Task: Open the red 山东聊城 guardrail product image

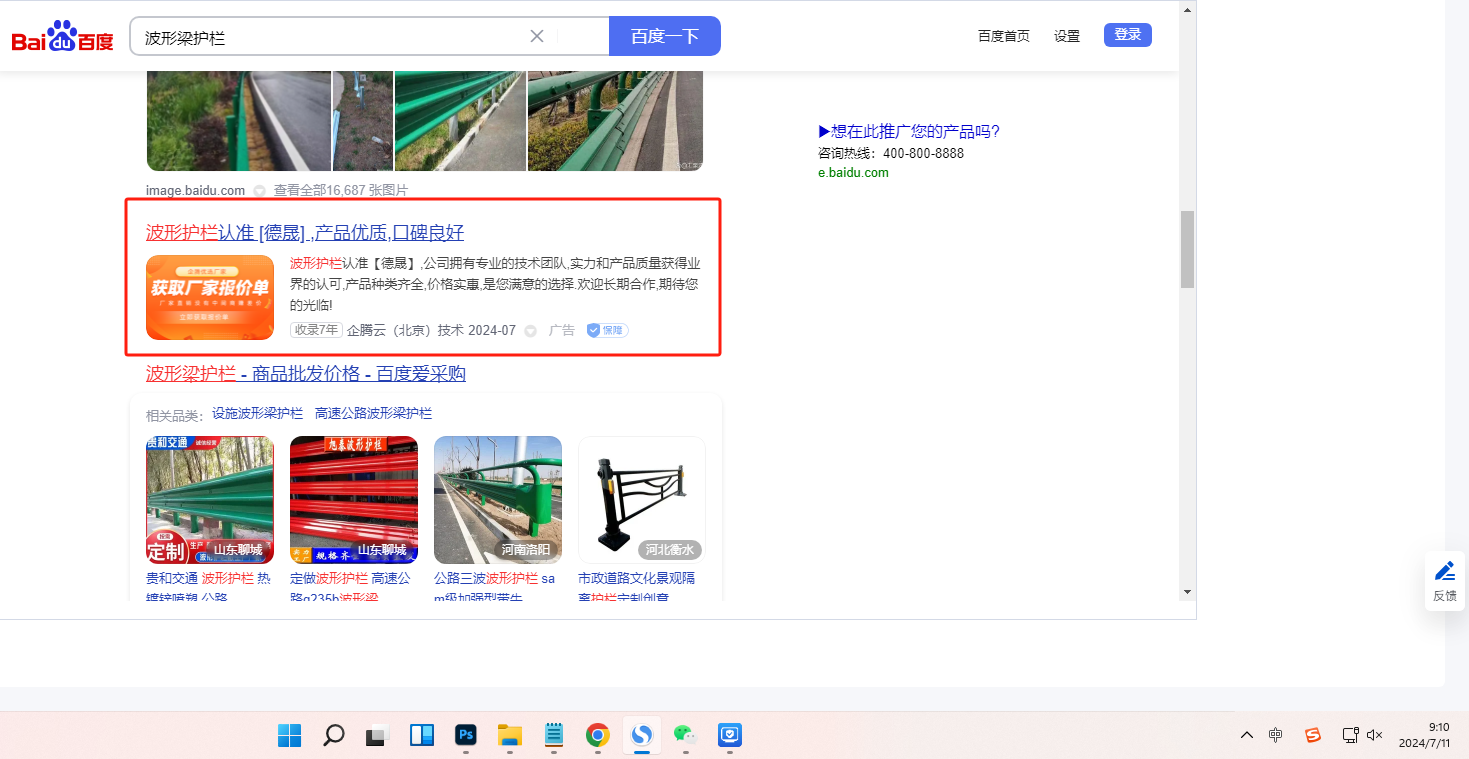Action: [354, 500]
